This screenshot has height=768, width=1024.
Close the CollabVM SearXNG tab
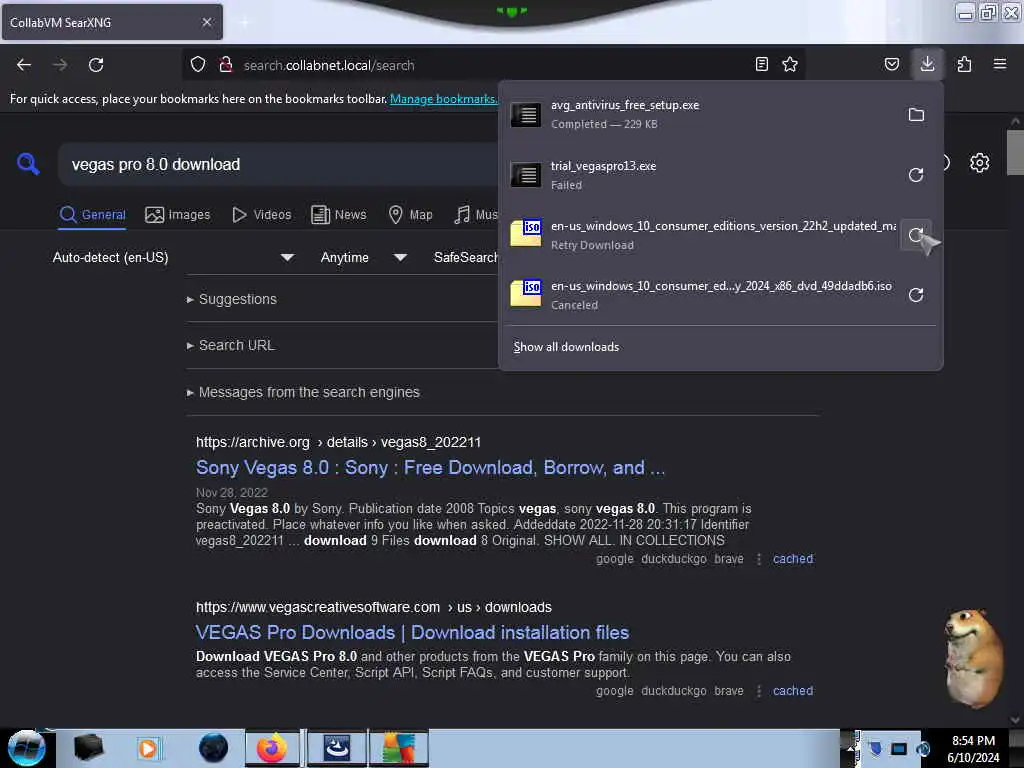click(206, 22)
